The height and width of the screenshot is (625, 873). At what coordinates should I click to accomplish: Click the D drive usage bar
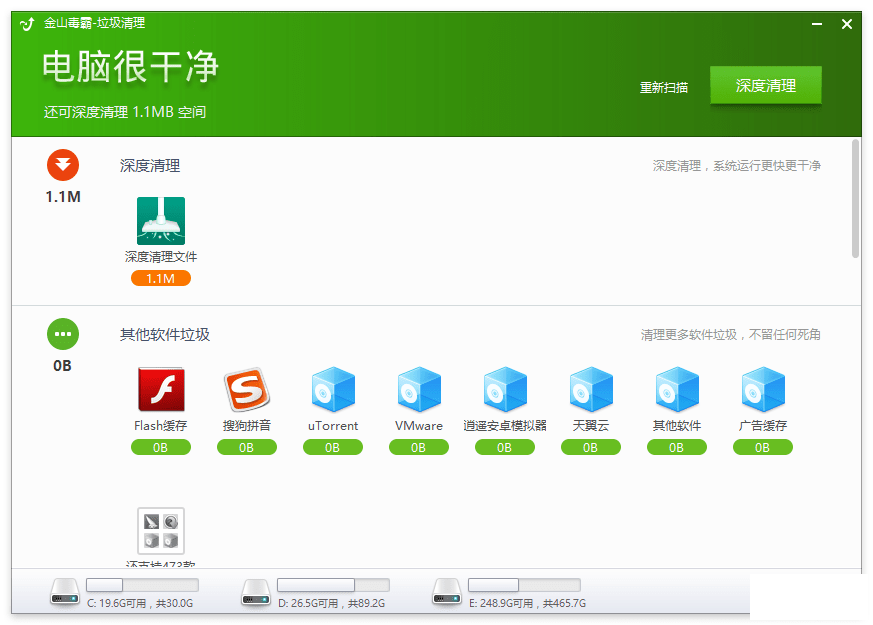tap(333, 584)
